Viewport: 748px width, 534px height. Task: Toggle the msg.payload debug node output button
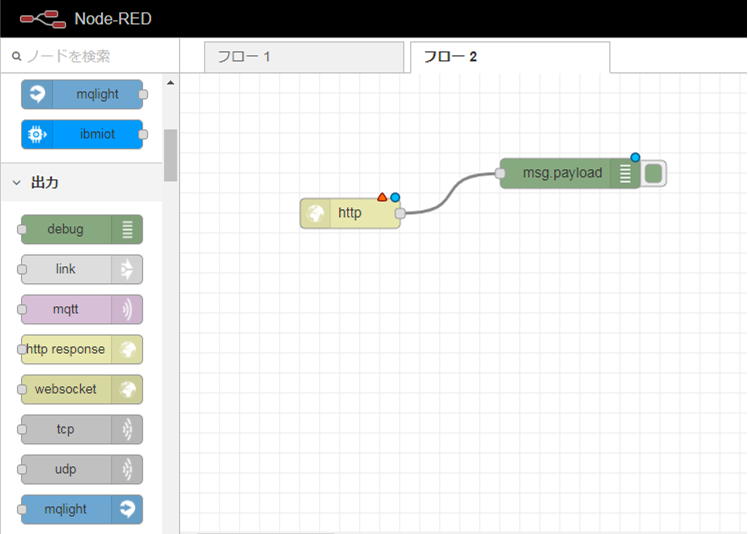(x=653, y=173)
